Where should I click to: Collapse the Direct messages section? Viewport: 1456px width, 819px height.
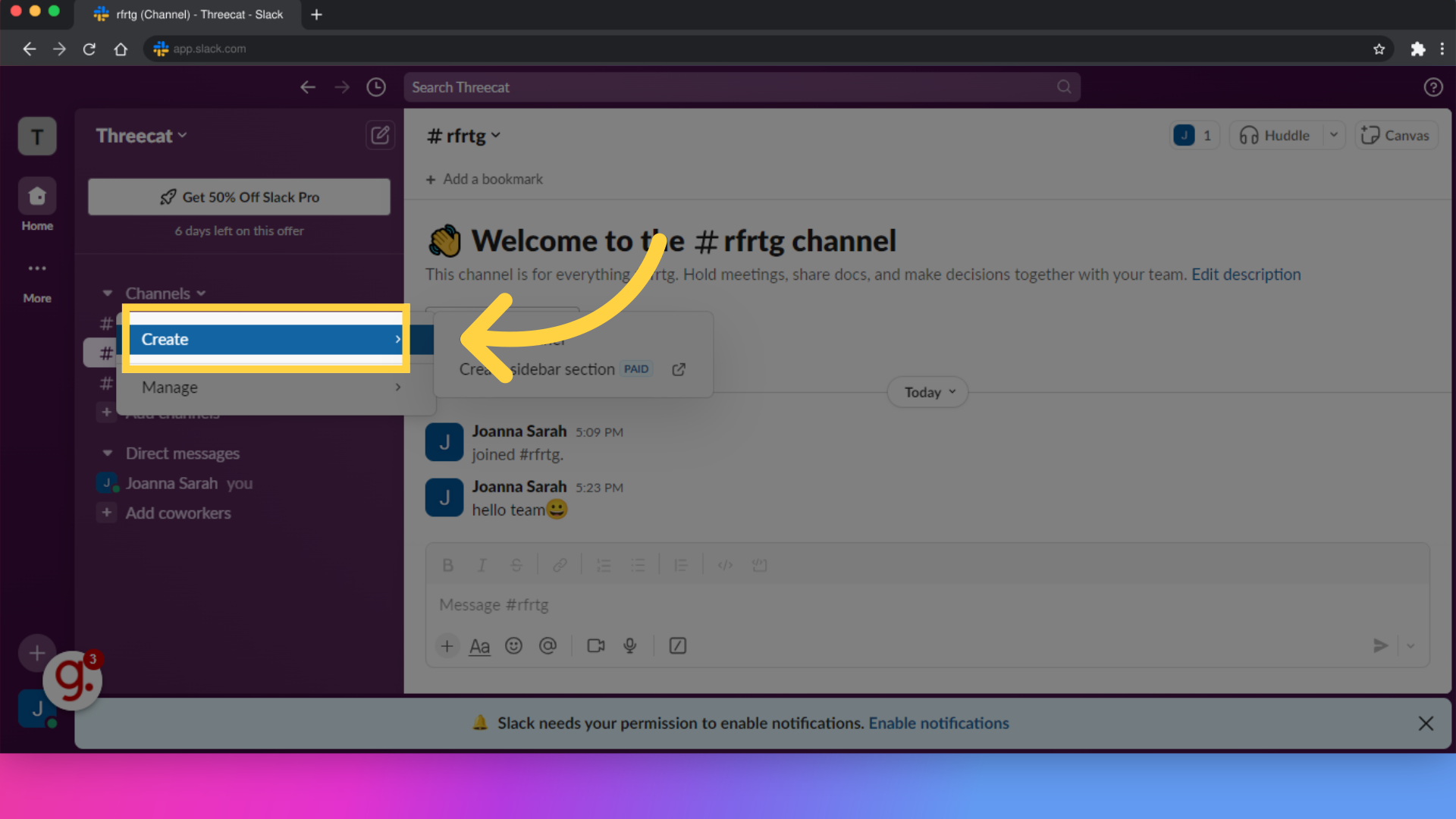pos(108,453)
